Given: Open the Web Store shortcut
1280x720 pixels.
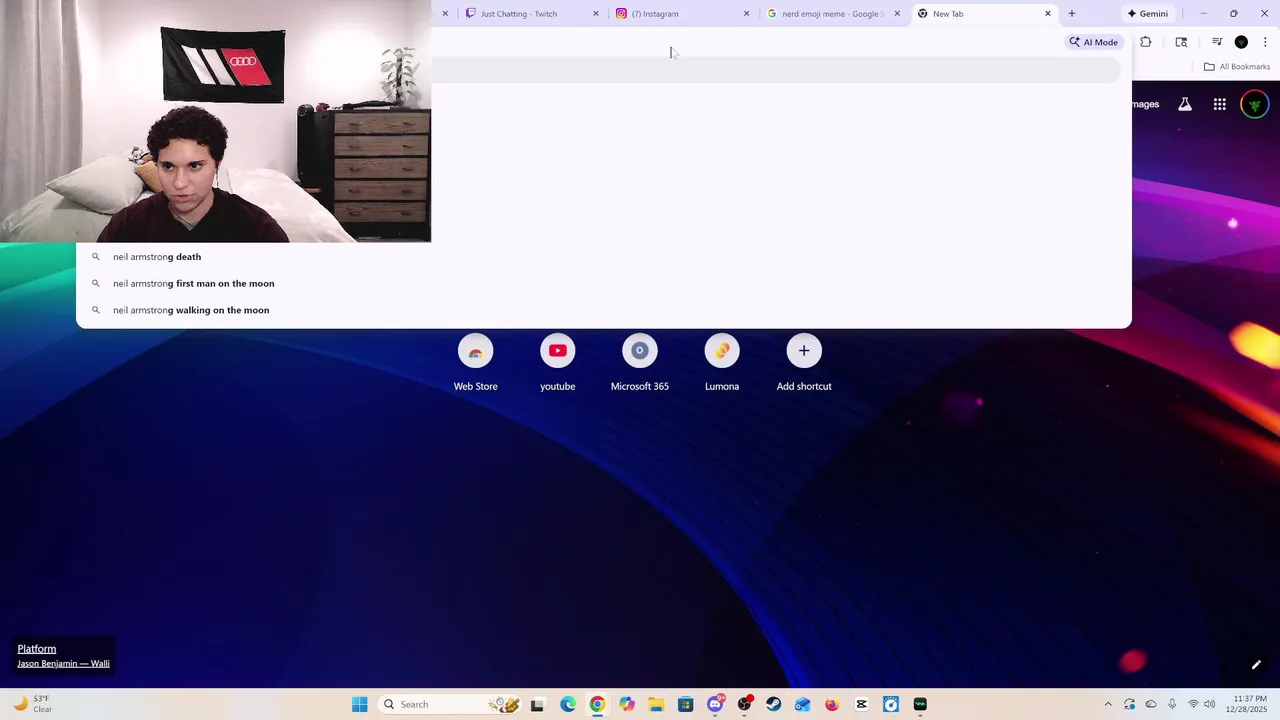Looking at the screenshot, I should [476, 363].
